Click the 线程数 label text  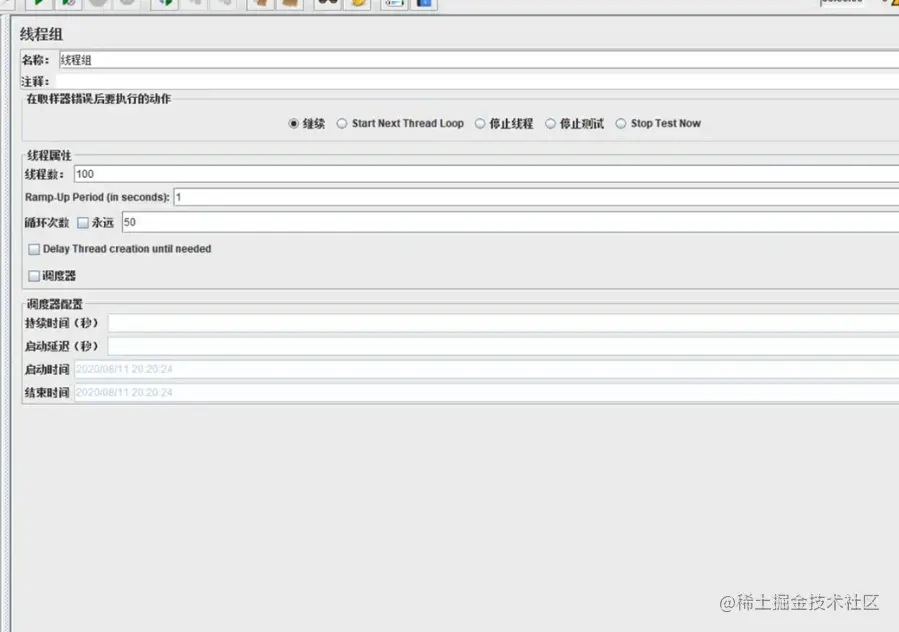tap(44, 174)
